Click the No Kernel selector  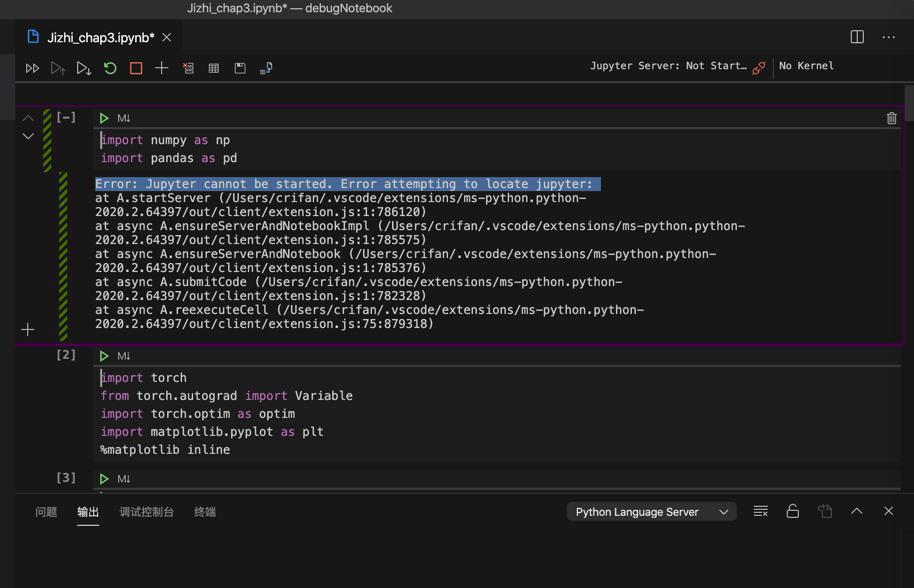806,66
